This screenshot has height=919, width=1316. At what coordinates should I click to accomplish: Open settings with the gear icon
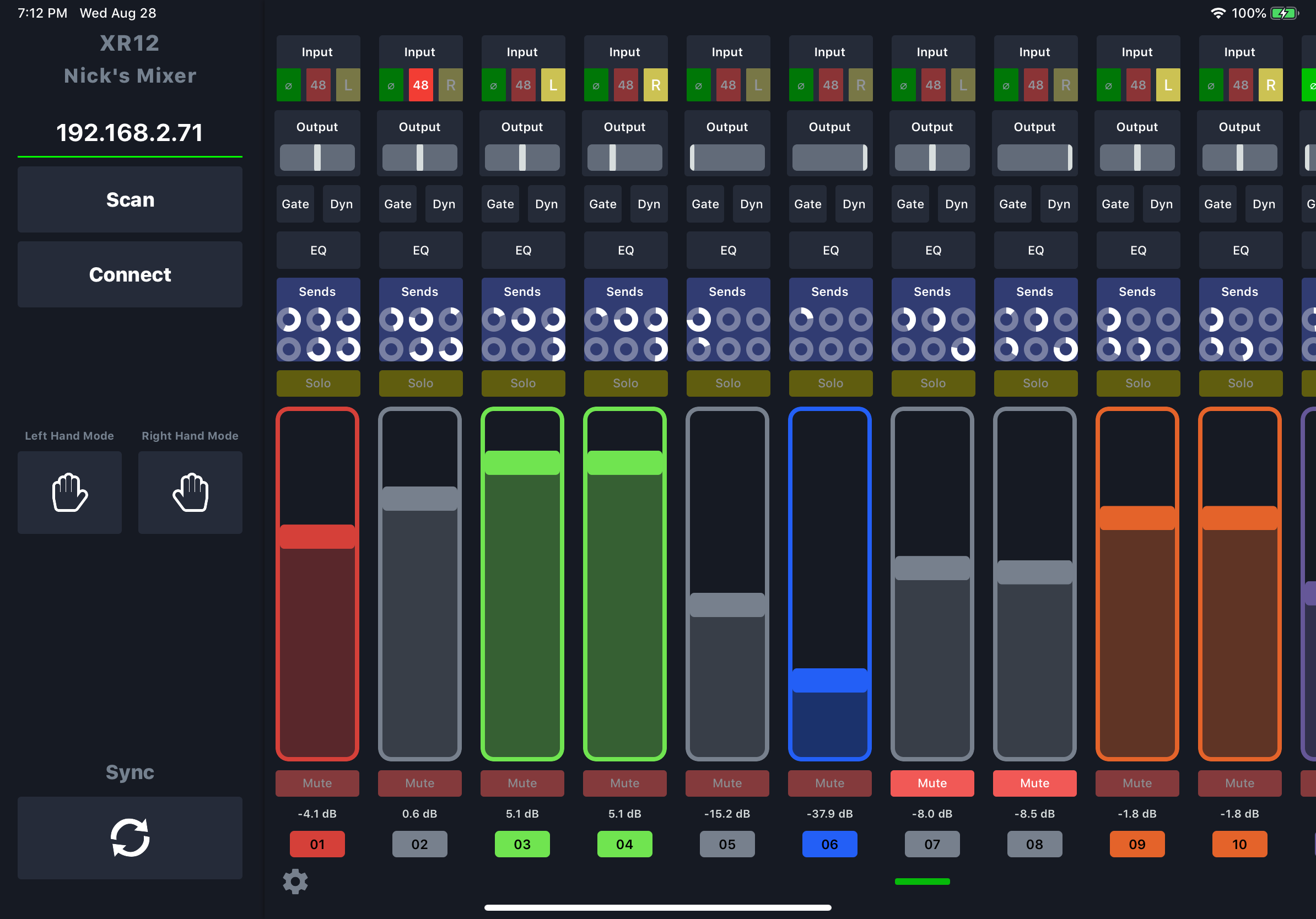(x=295, y=881)
